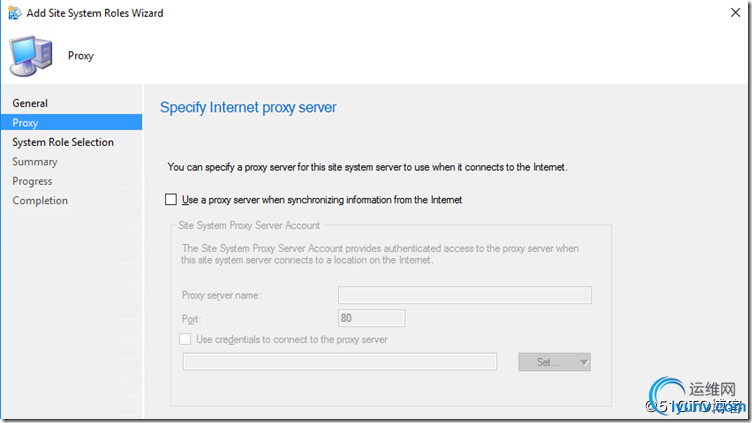Viewport: 752px width, 423px height.
Task: Click the Proxy title beside the header icon
Action: (81, 56)
